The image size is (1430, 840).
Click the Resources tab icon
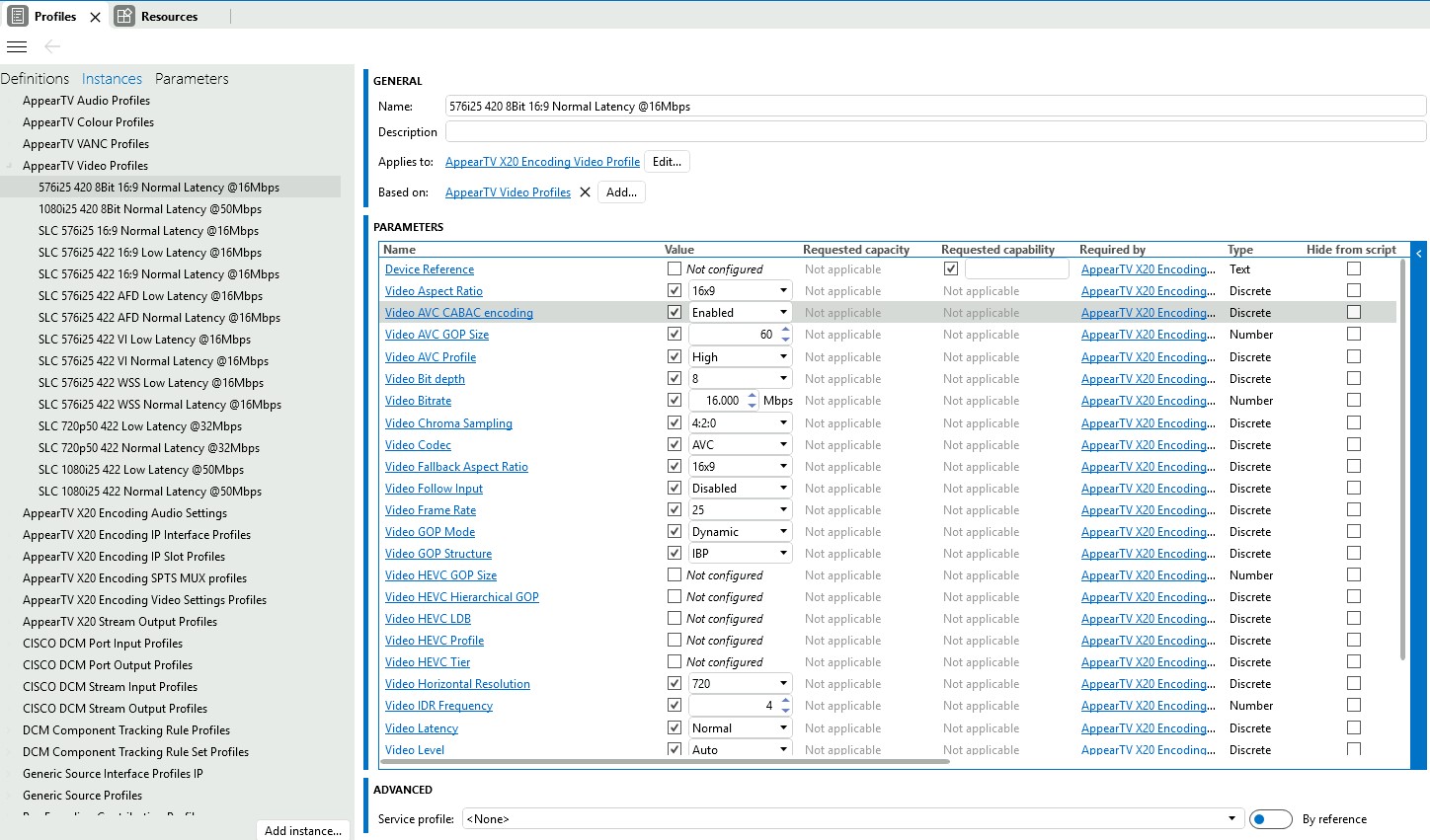pos(124,16)
